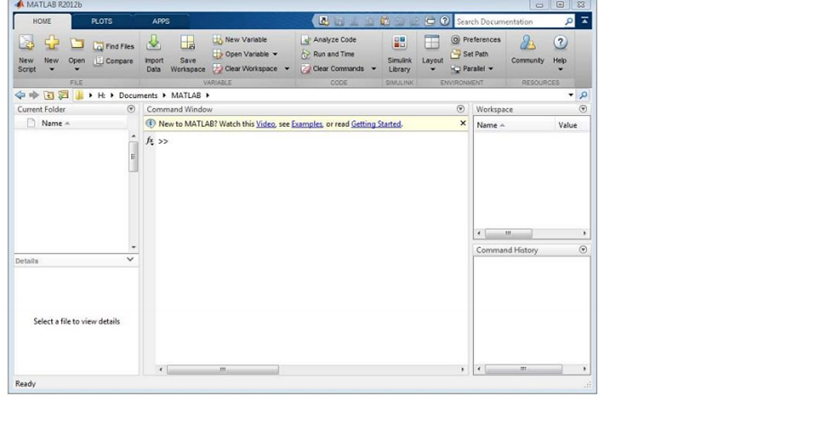Open the address bar history dropdown
819x430 pixels.
(x=570, y=95)
